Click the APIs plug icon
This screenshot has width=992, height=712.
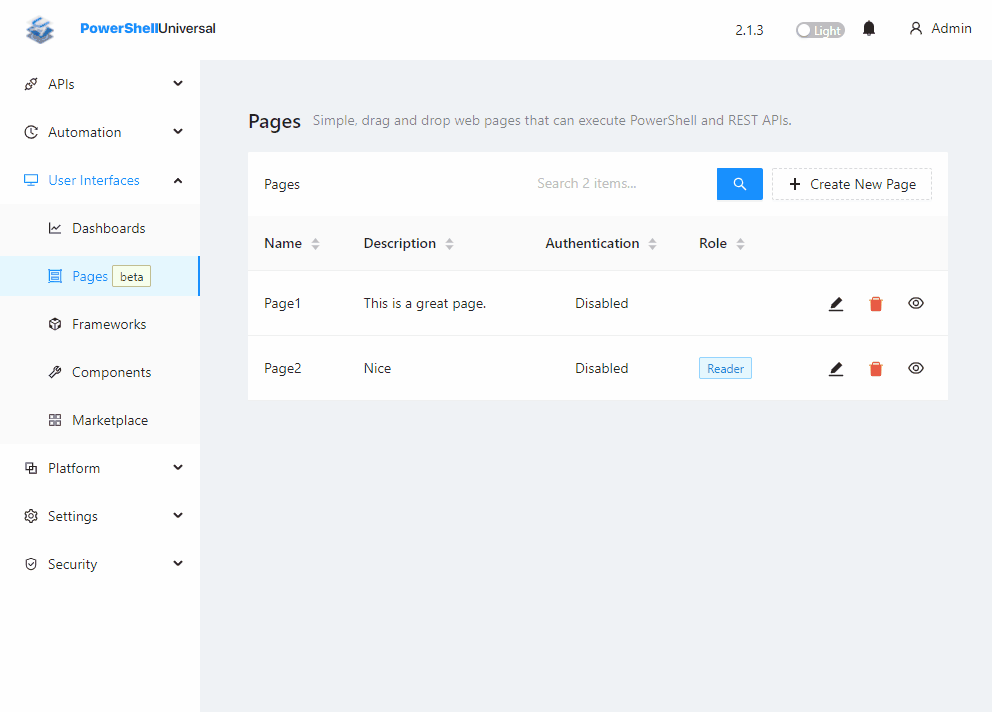coord(30,84)
